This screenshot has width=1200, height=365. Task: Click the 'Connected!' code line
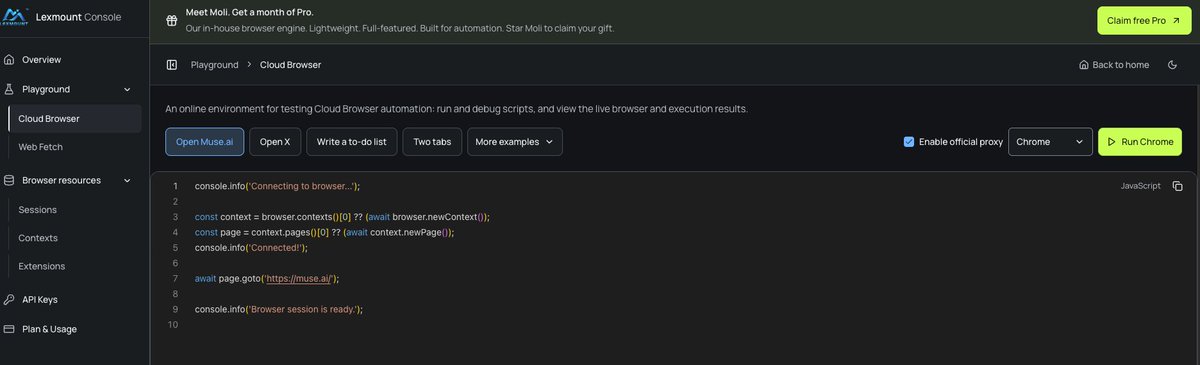coord(251,247)
